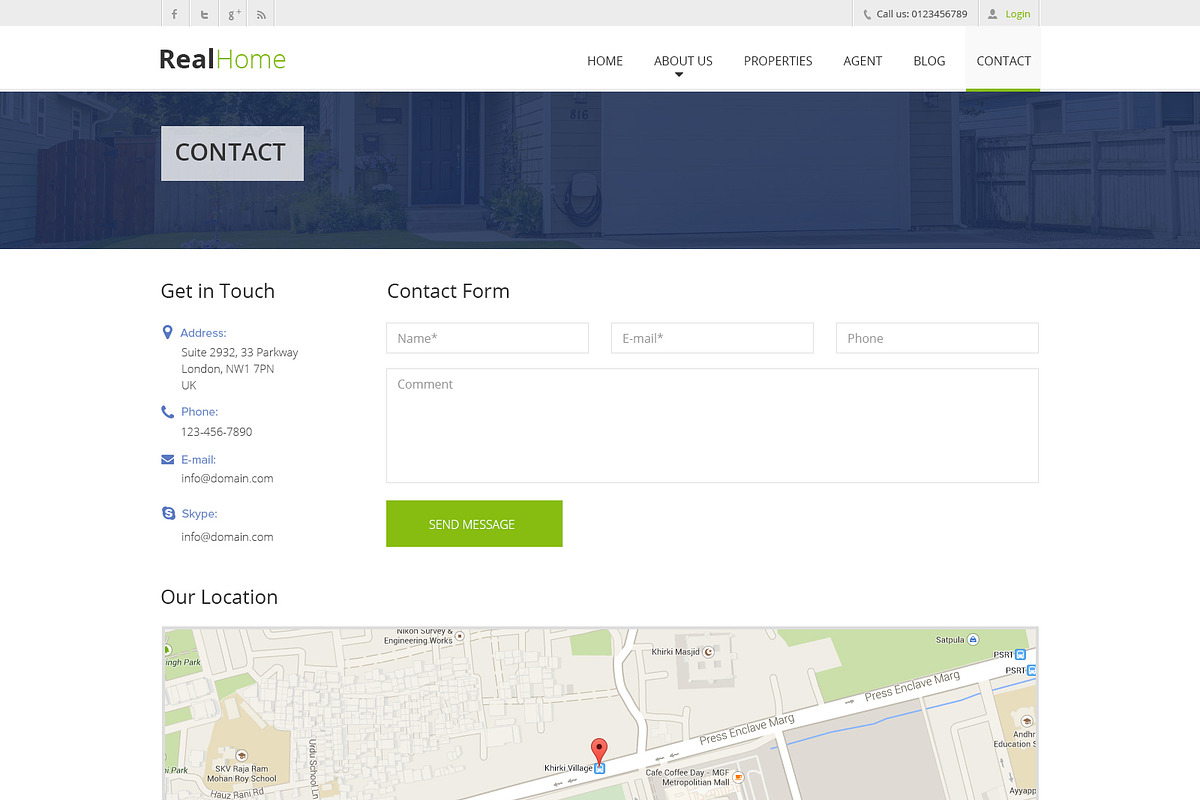The height and width of the screenshot is (800, 1200).
Task: Open the RSS feed icon
Action: coord(262,14)
